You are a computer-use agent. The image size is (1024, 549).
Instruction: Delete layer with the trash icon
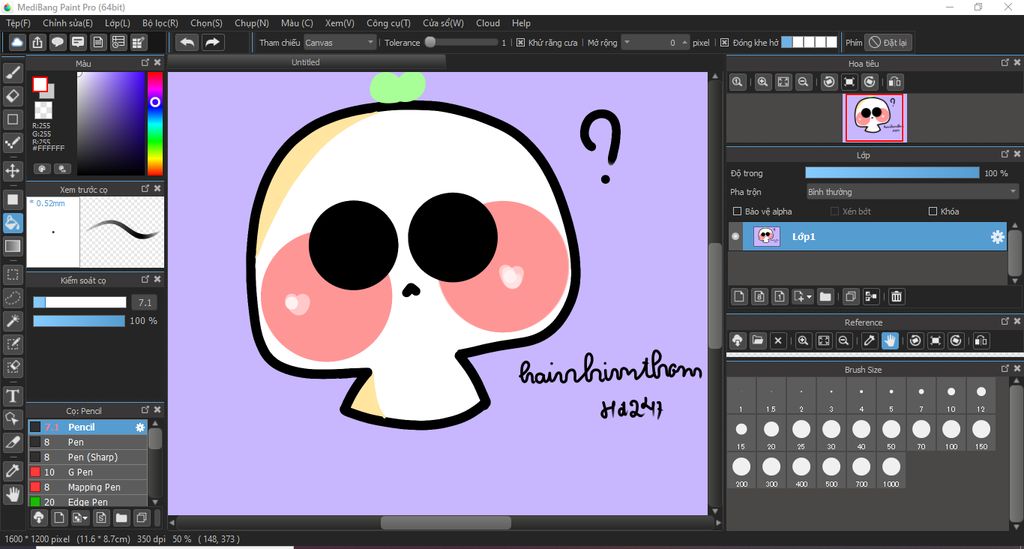point(897,297)
